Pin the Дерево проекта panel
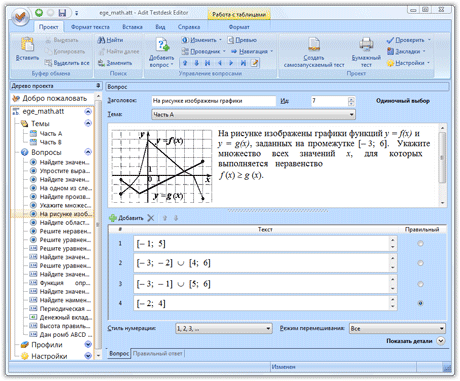Viewport: 460px width, 381px height. coord(98,86)
